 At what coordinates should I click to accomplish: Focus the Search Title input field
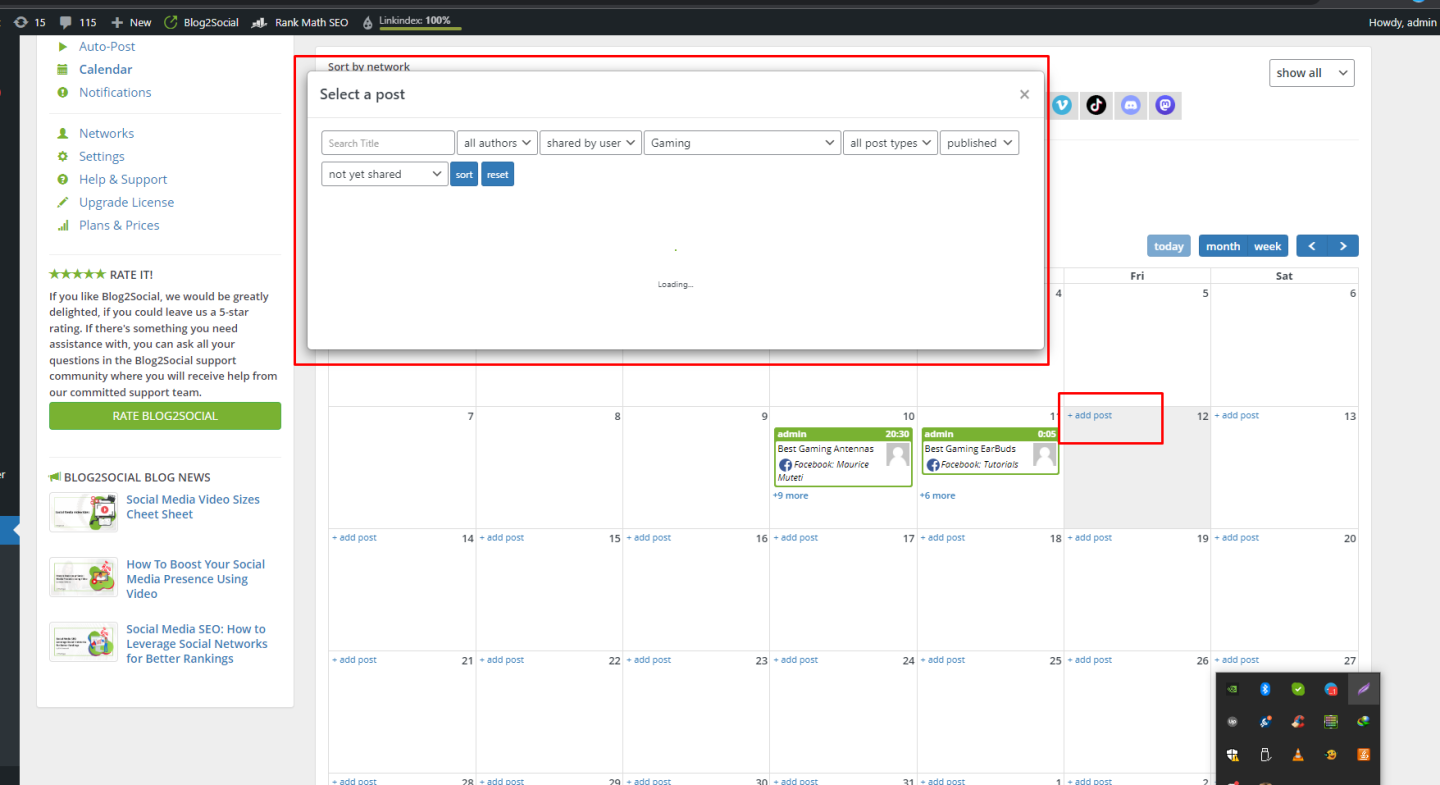coord(388,143)
